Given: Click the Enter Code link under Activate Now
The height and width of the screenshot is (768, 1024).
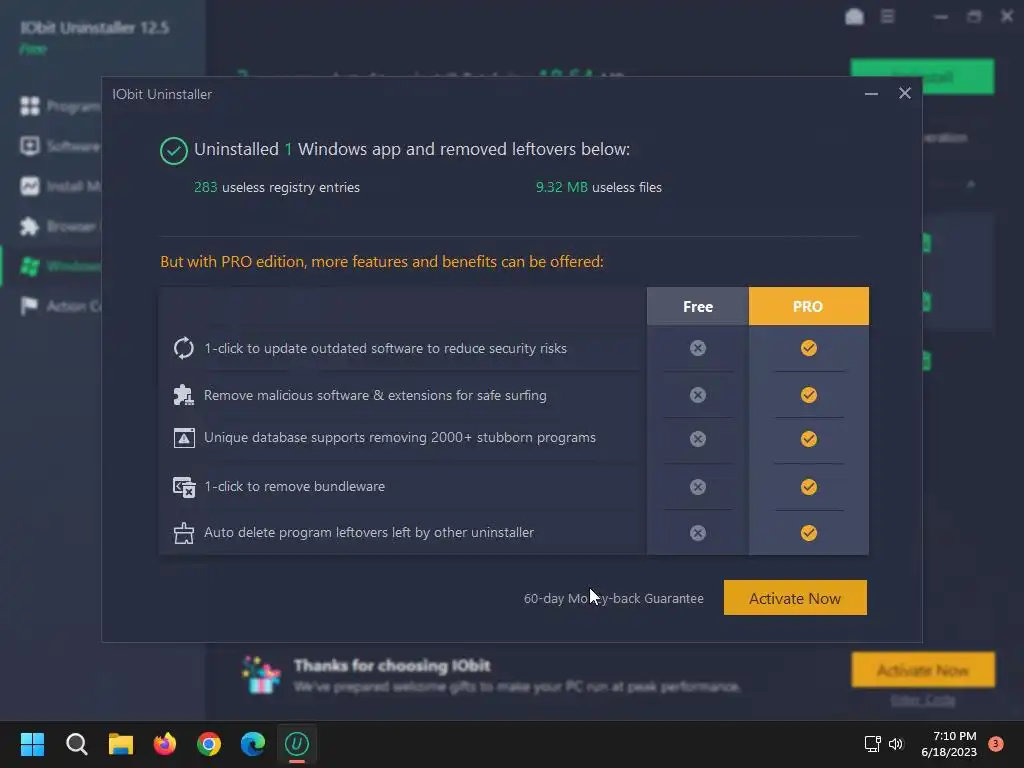Looking at the screenshot, I should [x=923, y=700].
